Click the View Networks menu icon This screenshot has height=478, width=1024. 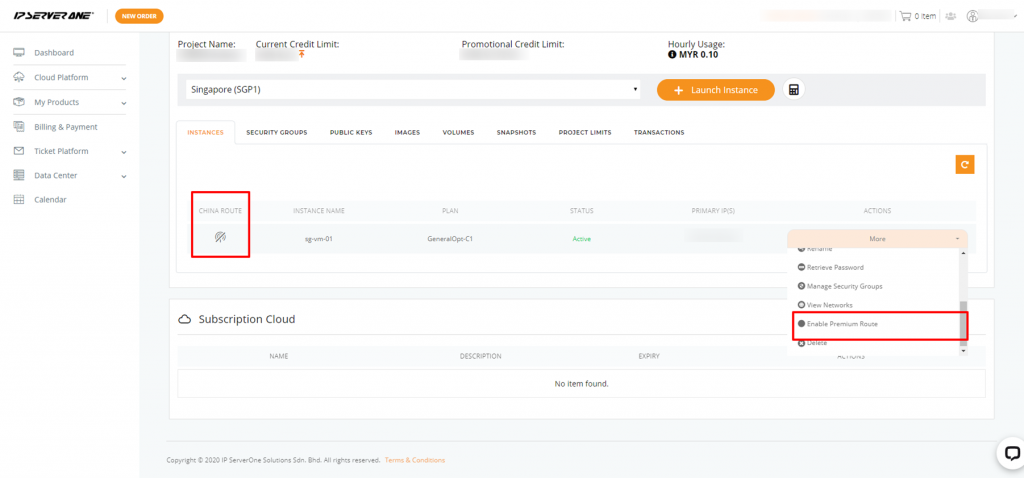coord(801,305)
